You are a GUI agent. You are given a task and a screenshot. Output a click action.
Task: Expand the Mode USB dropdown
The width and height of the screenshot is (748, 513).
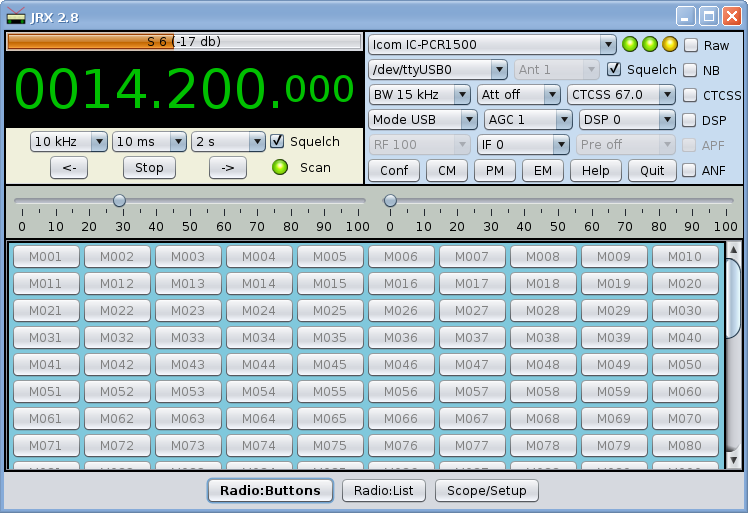(x=423, y=119)
